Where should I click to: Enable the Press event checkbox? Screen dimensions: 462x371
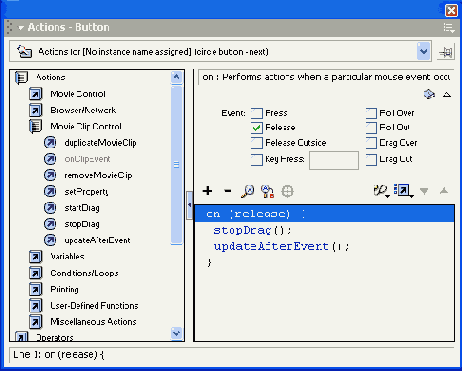[x=257, y=113]
